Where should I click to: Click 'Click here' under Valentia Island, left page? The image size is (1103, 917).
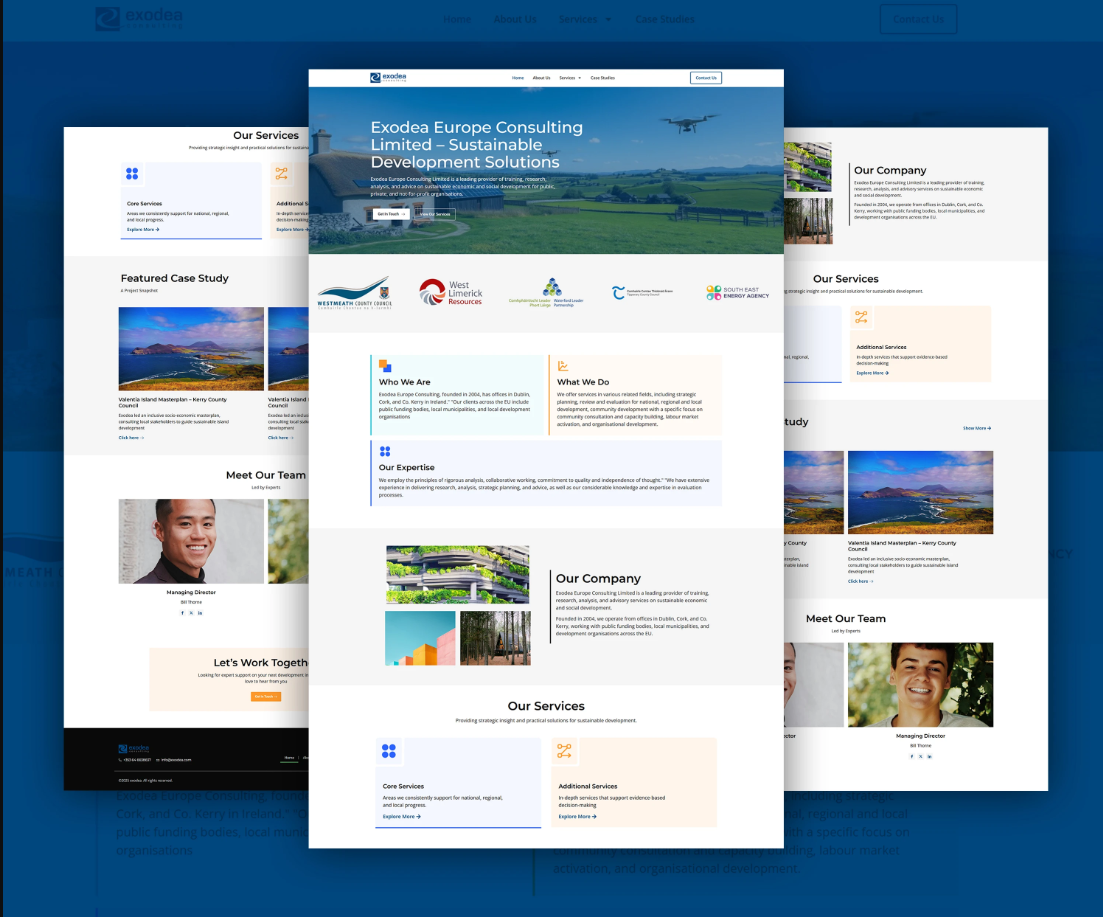tap(131, 437)
